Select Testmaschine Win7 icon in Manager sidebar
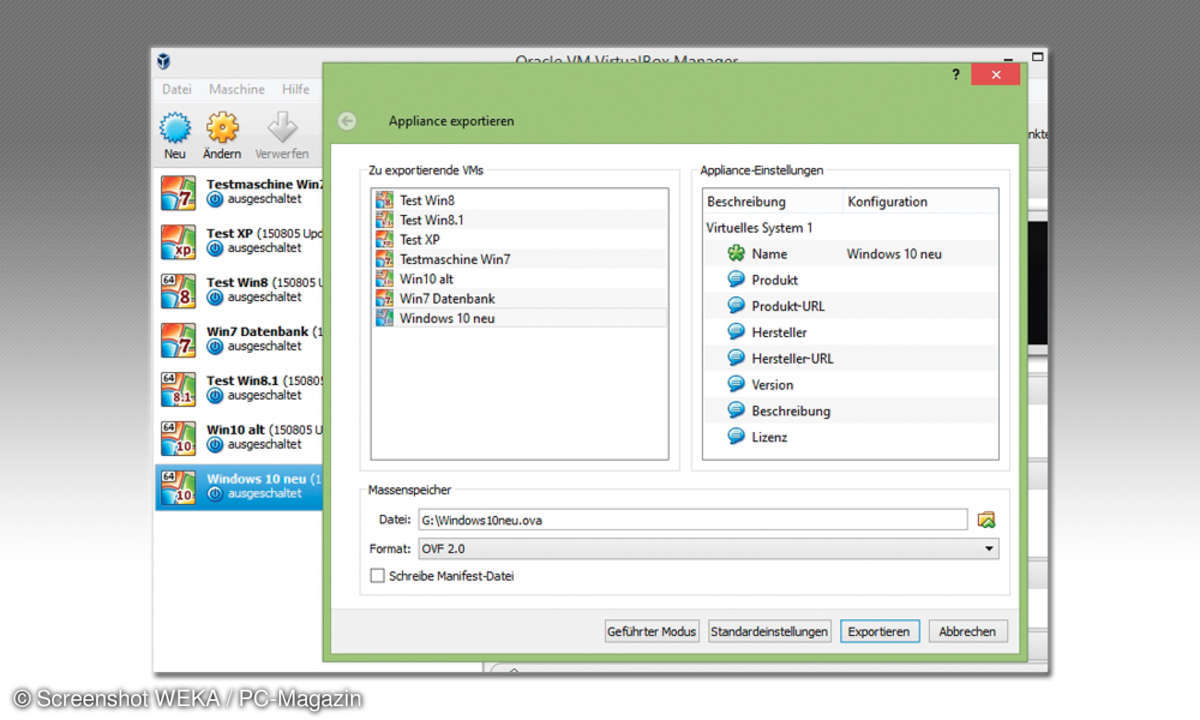 tap(178, 192)
